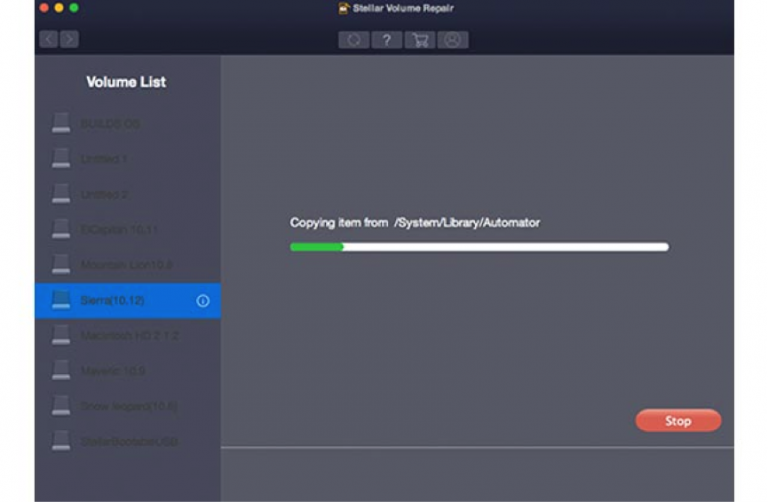Select the Mountain Lion10.8 volume label
The width and height of the screenshot is (768, 502).
126,265
